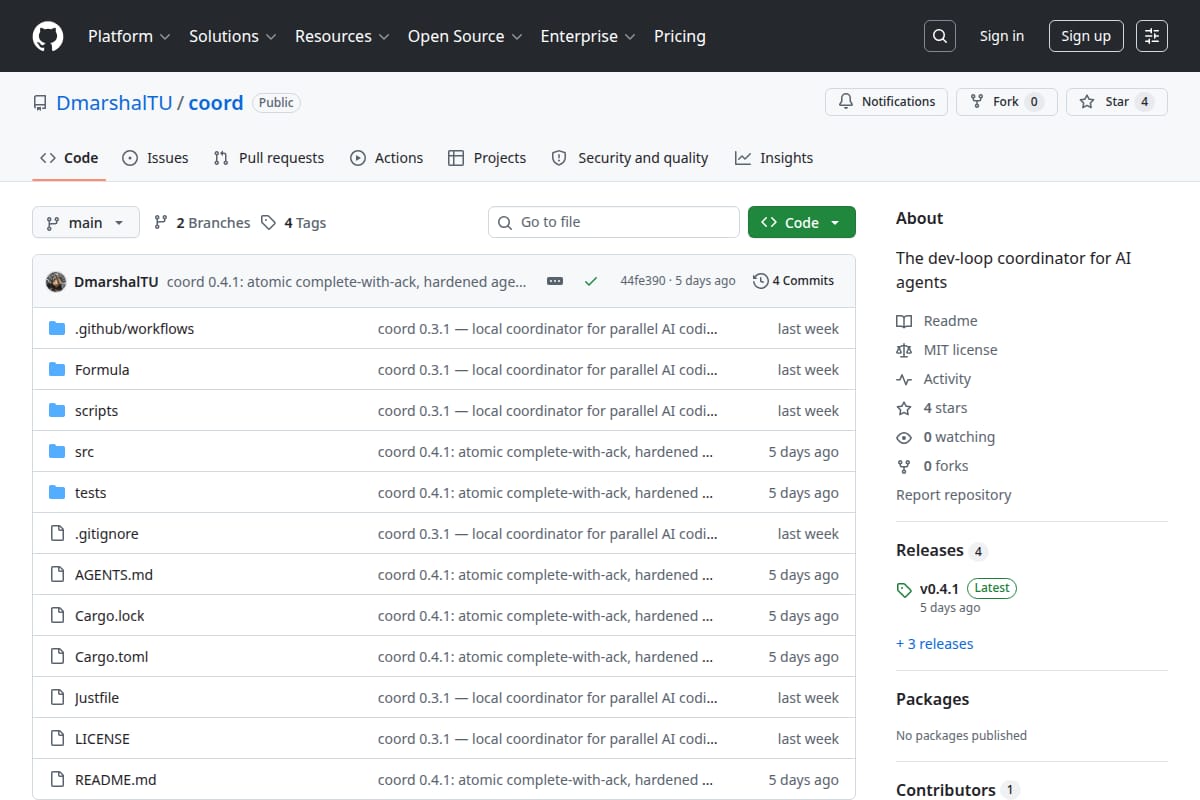
Task: Fork this repository
Action: 1007,102
